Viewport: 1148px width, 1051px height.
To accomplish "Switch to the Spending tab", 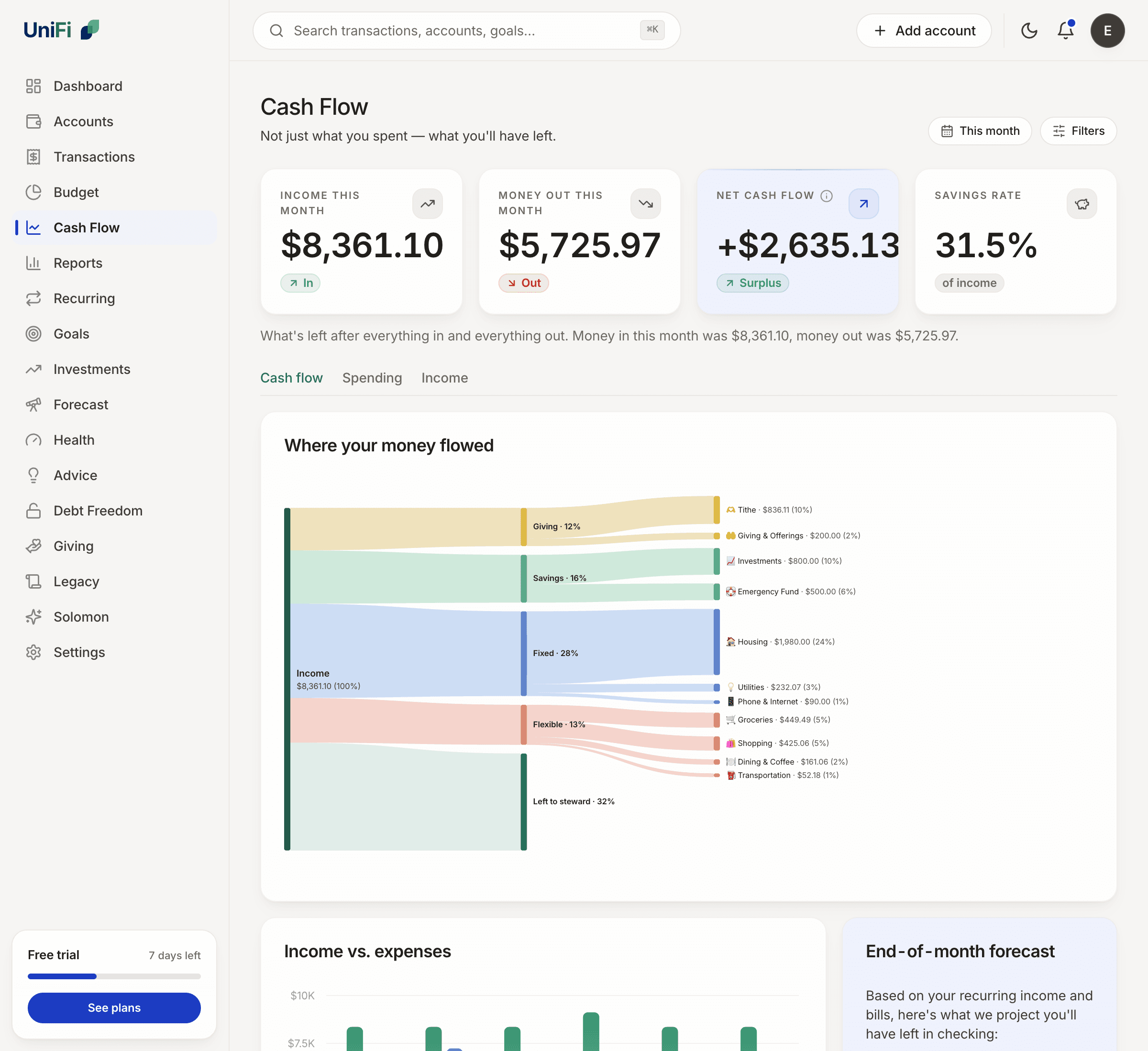I will pyautogui.click(x=372, y=377).
